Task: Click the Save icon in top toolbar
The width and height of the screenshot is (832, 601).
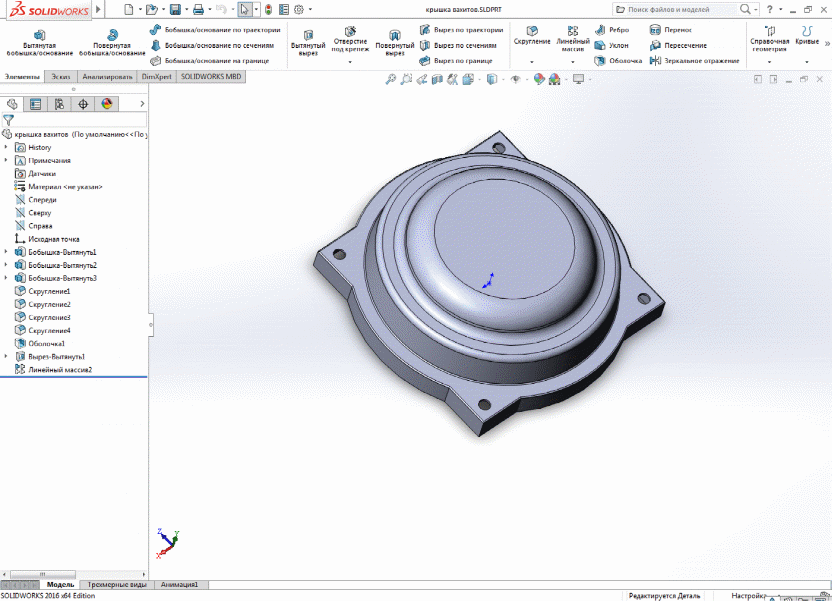Action: click(175, 9)
